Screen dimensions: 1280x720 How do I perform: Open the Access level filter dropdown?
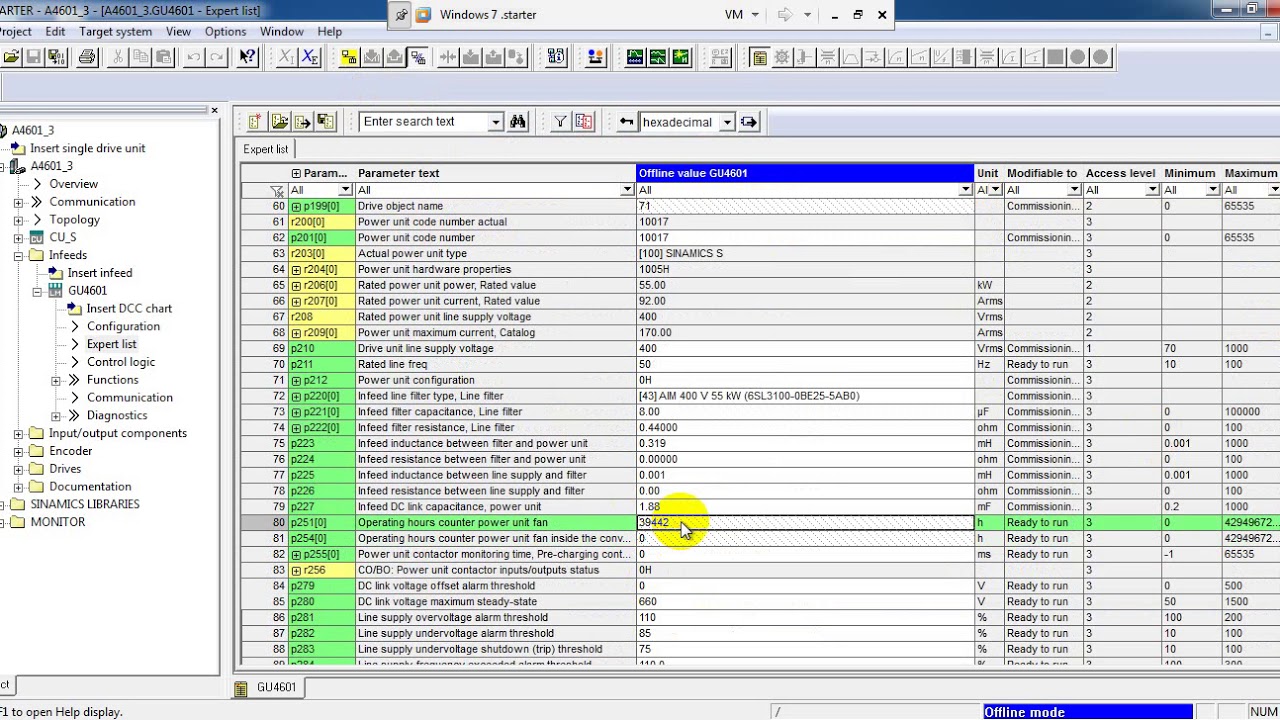(1152, 190)
